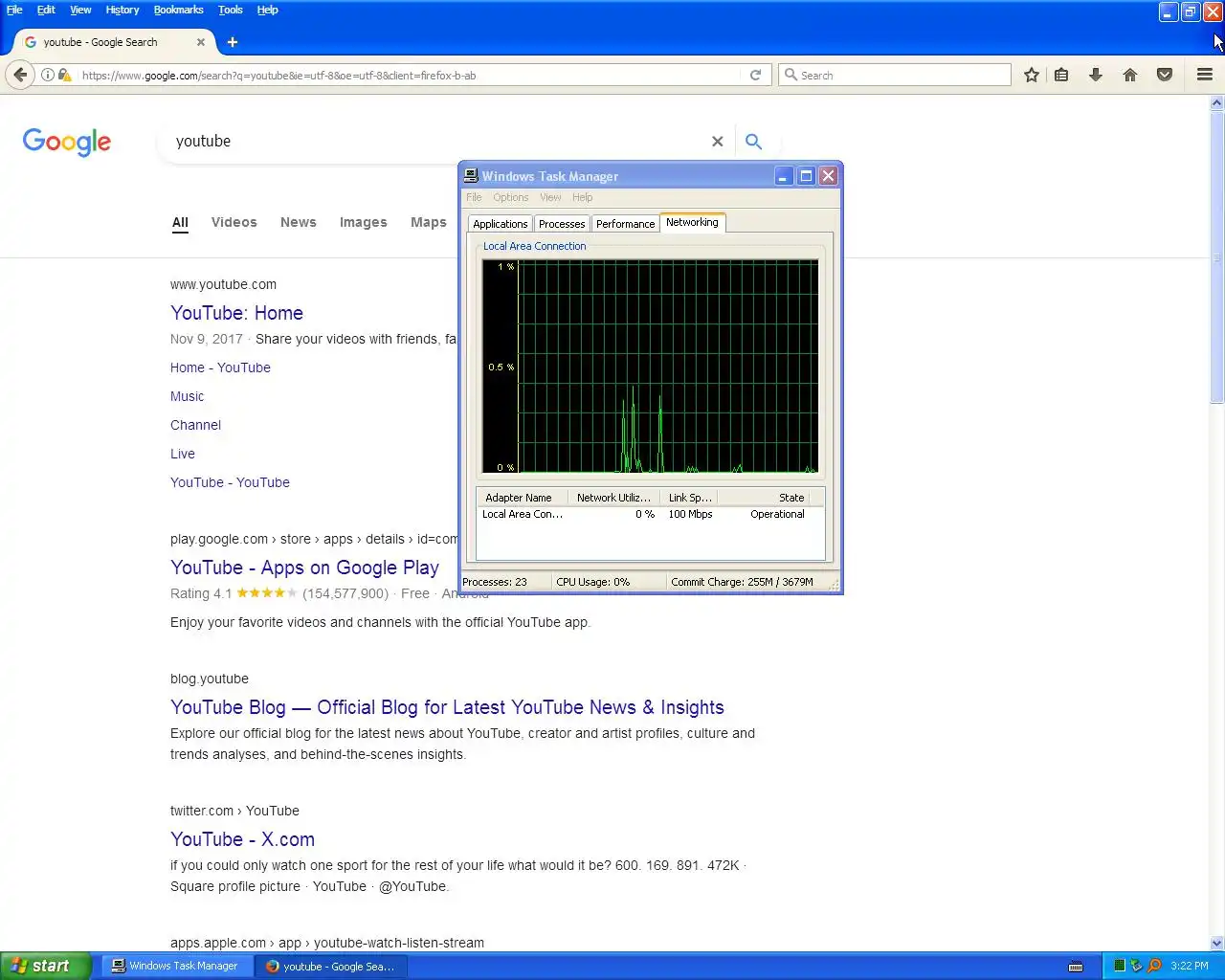Select the Images search filter

pyautogui.click(x=363, y=222)
